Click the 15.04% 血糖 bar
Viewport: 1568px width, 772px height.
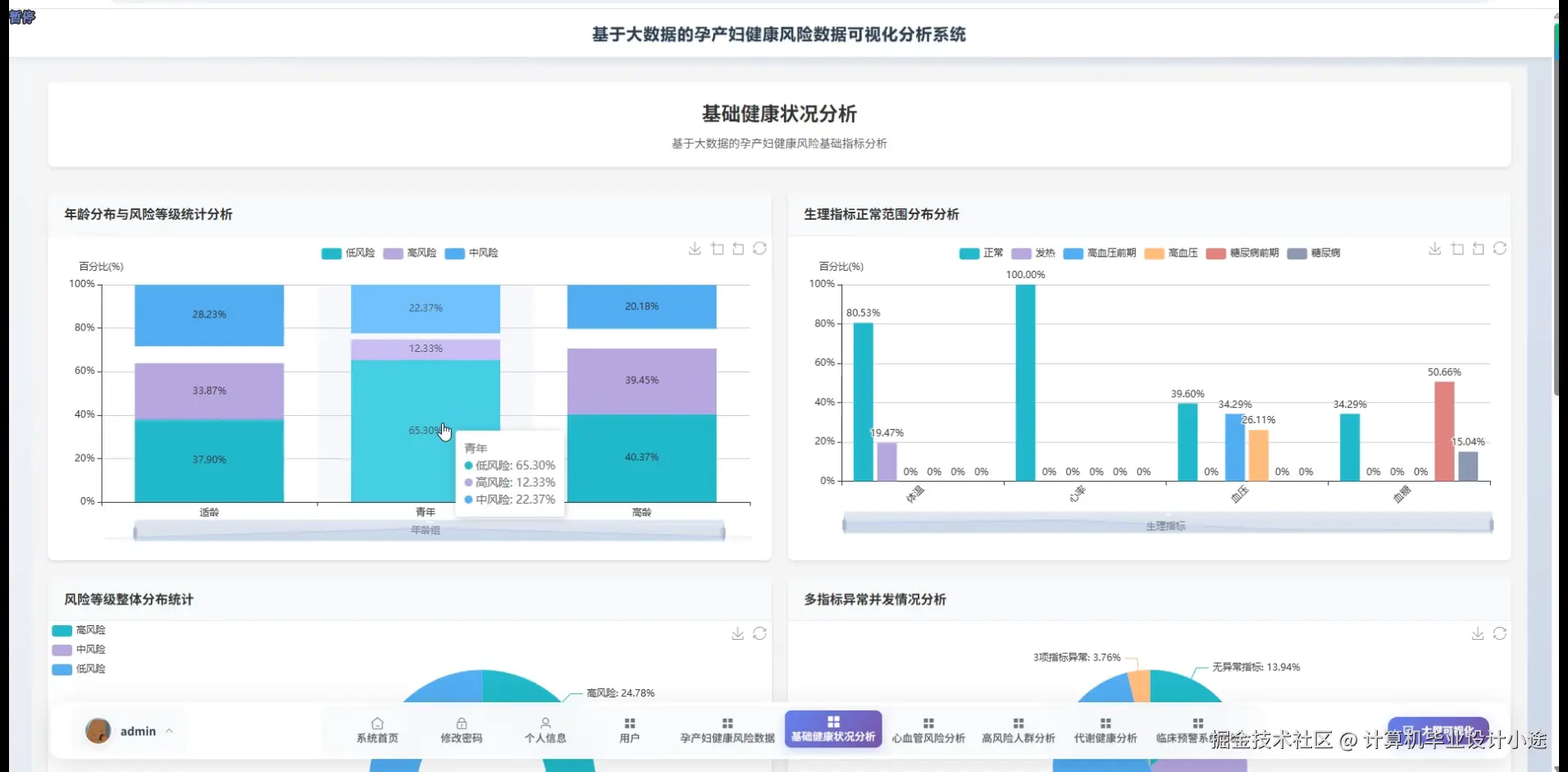coord(1468,466)
